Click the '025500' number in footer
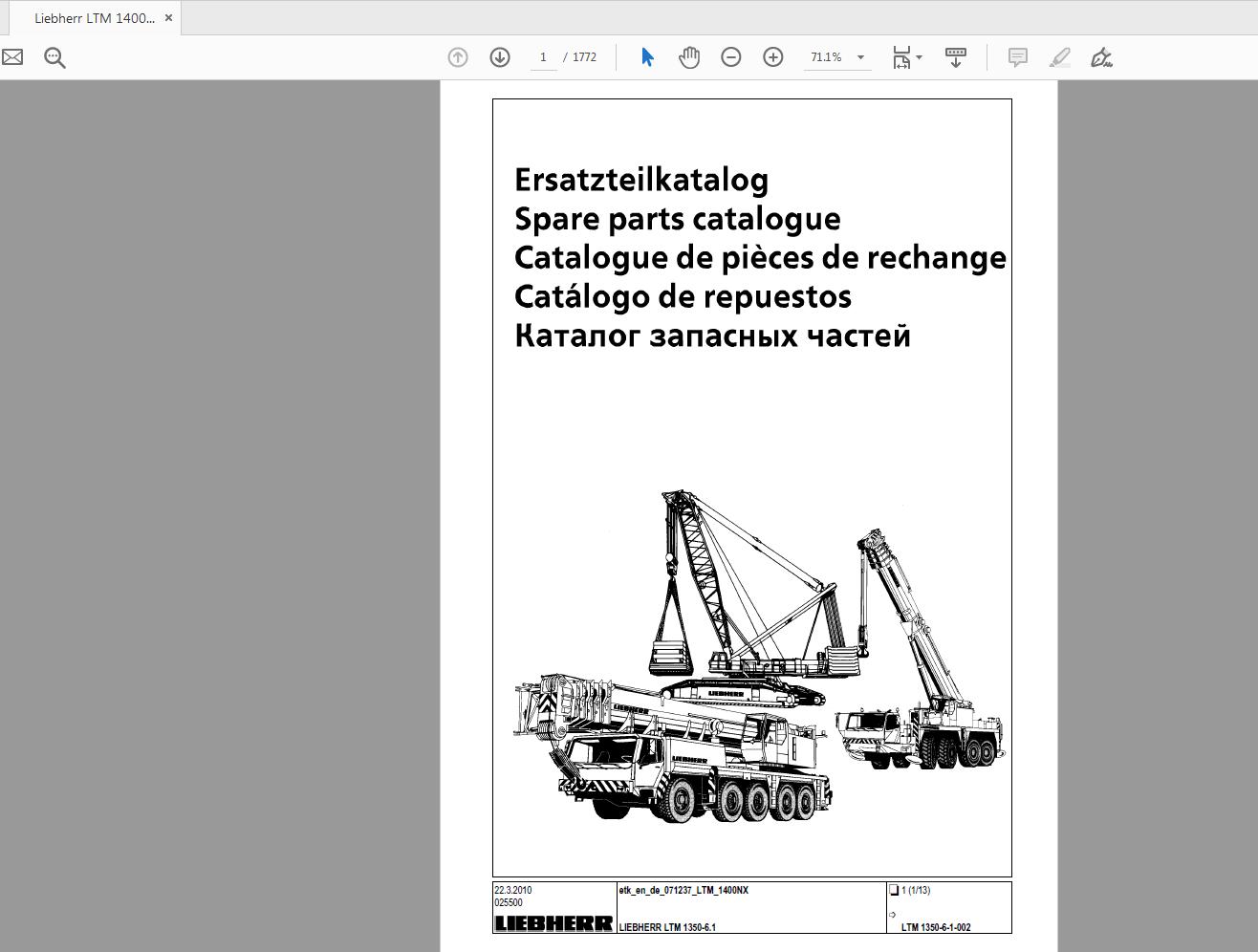1258x952 pixels. tap(509, 902)
